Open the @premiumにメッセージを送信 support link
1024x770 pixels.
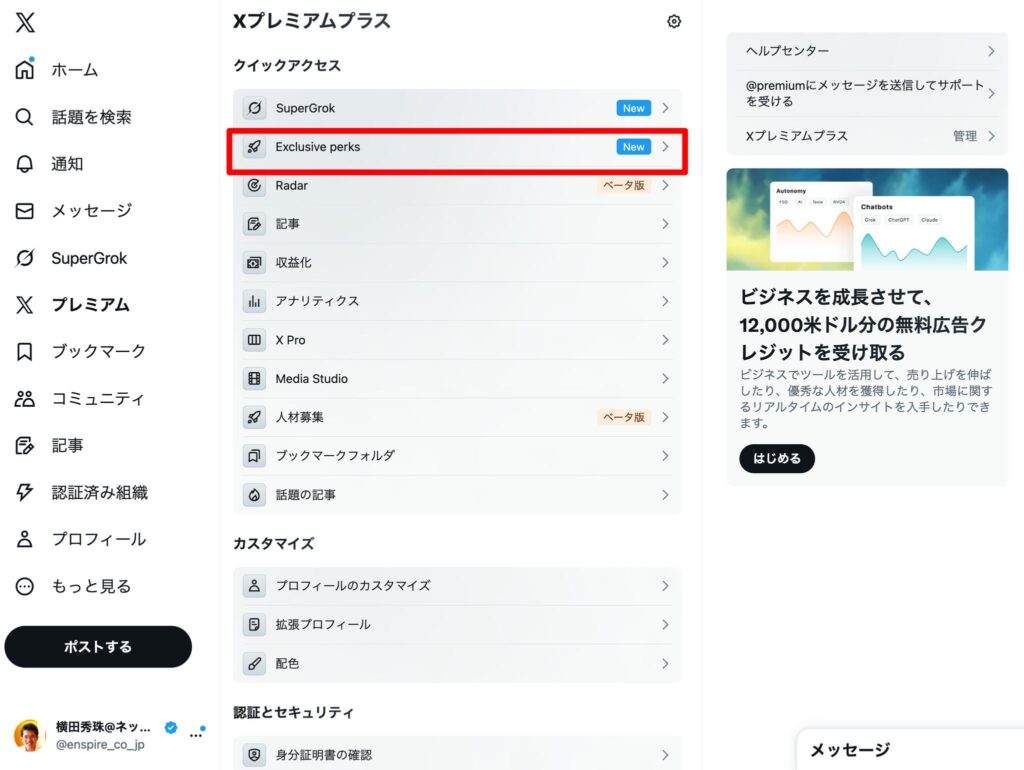[x=865, y=93]
